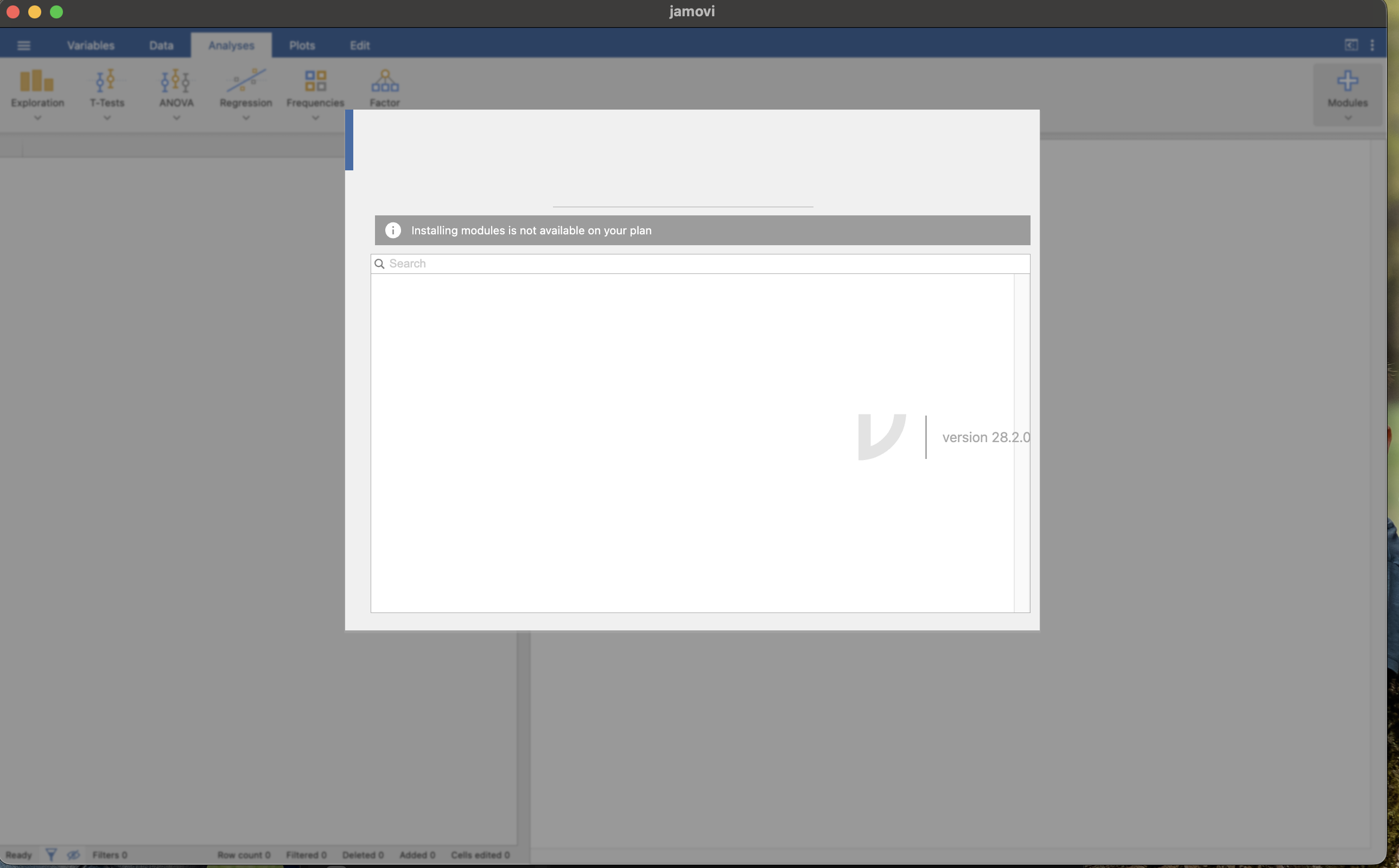
Task: Open the vertical three-dot options menu
Action: click(1372, 45)
